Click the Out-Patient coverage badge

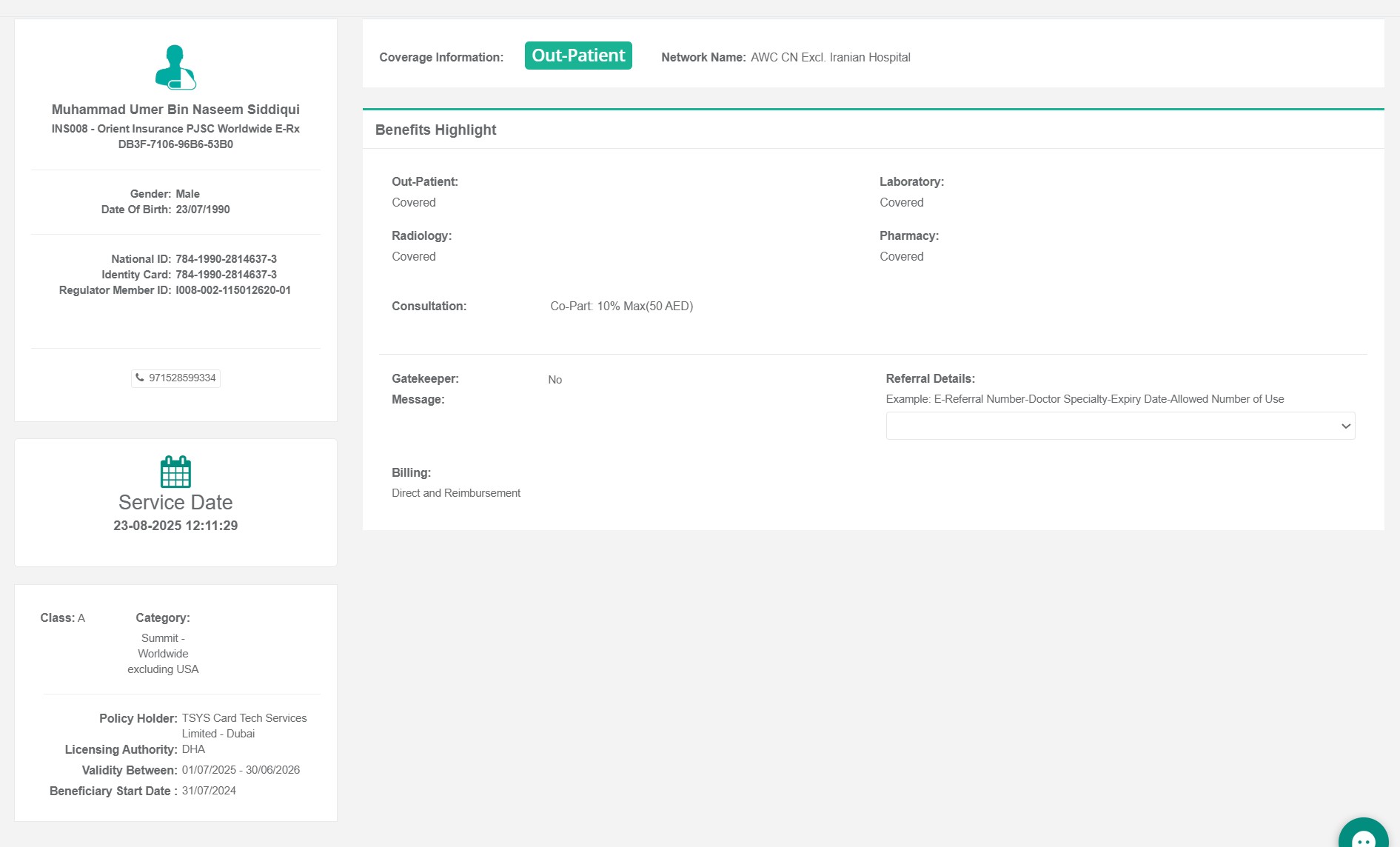[577, 56]
